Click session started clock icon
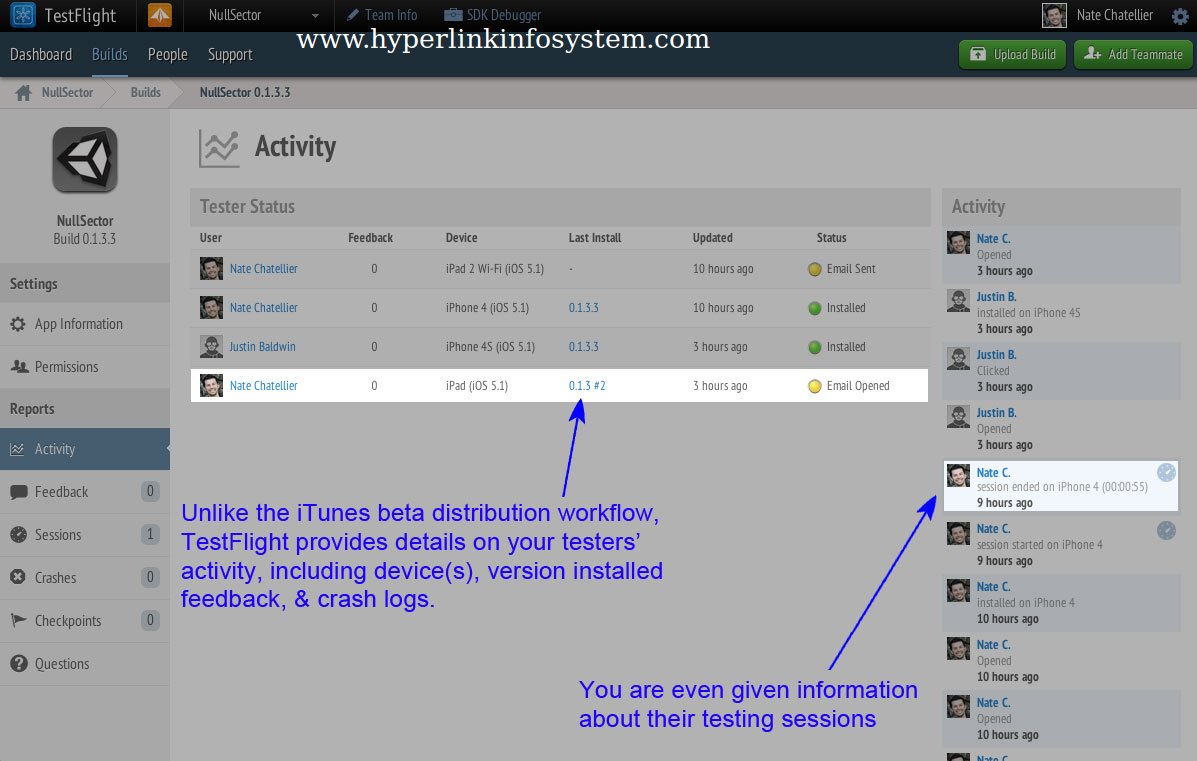1197x761 pixels. point(1166,530)
